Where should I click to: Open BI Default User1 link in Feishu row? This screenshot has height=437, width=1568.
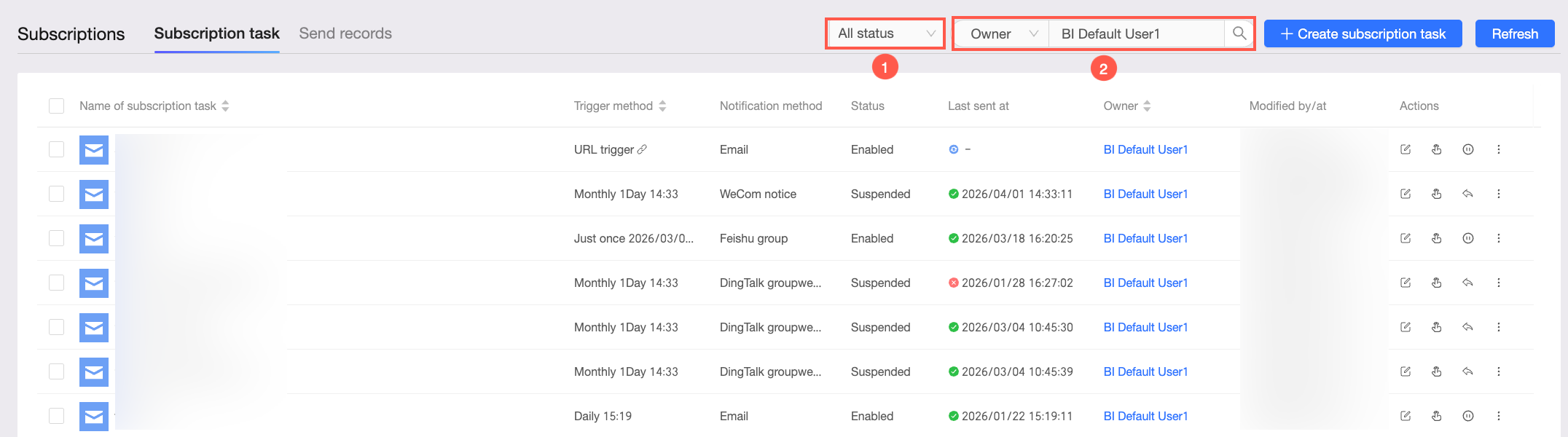1145,238
